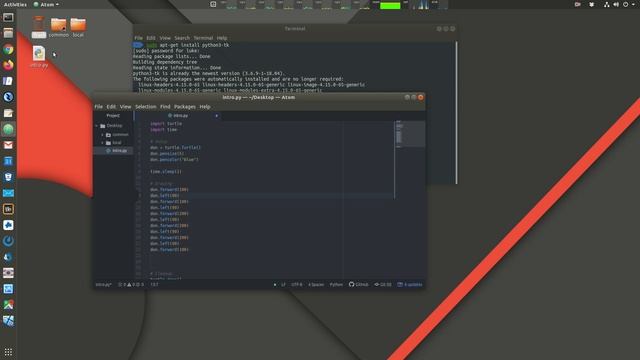Expand the common folder in Atom tree
This screenshot has width=640, height=360.
(102, 134)
